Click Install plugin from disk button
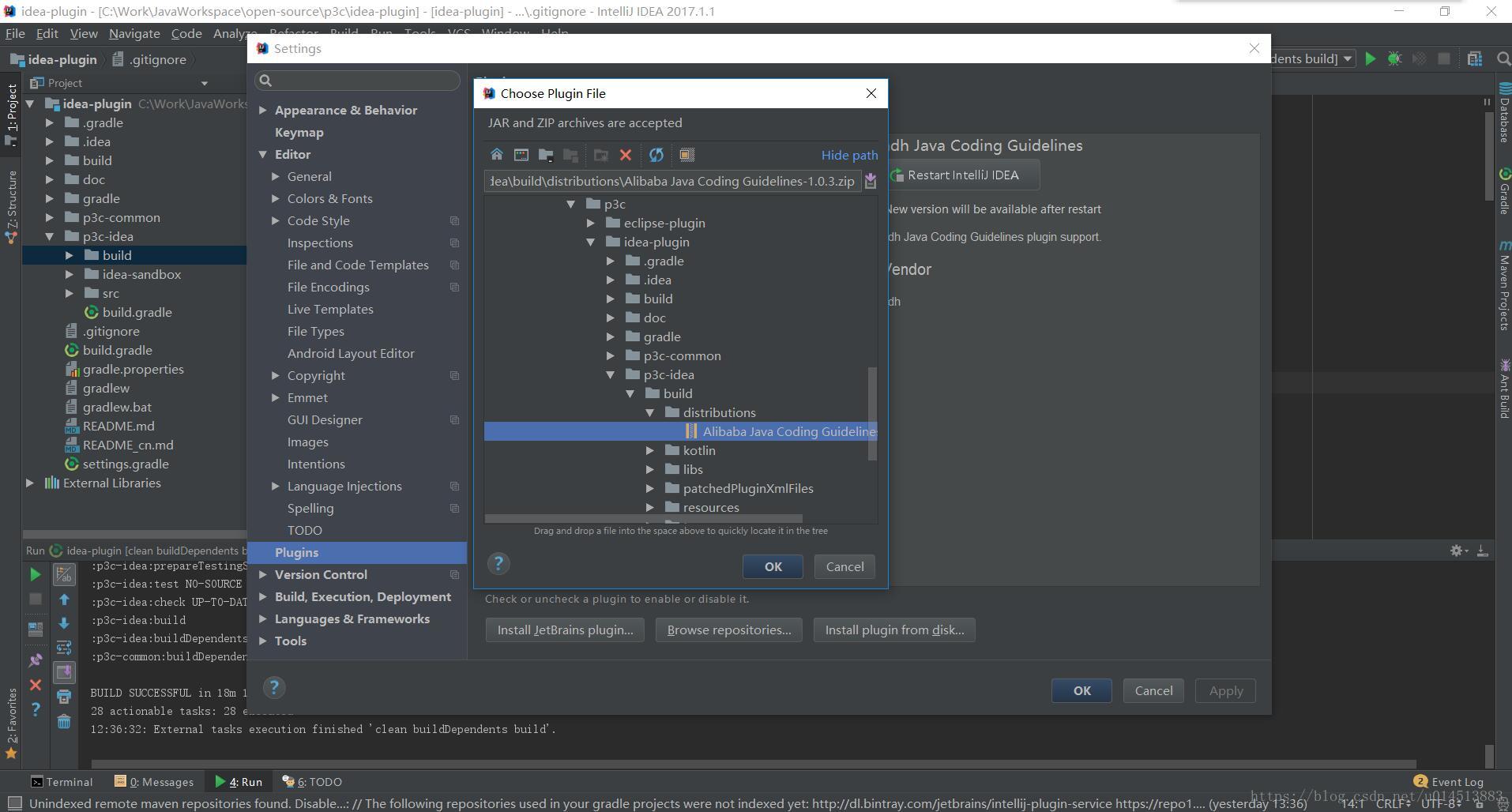The width and height of the screenshot is (1512, 812). (x=894, y=630)
